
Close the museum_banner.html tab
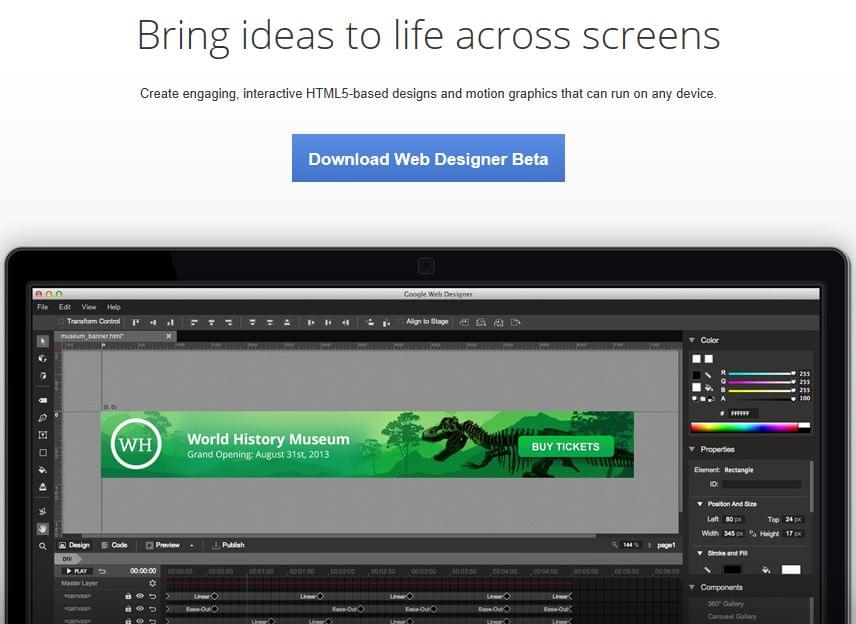(169, 336)
